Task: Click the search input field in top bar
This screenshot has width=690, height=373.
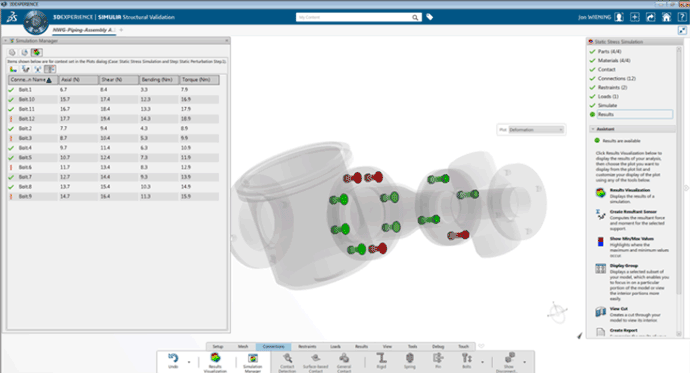Action: click(x=354, y=17)
